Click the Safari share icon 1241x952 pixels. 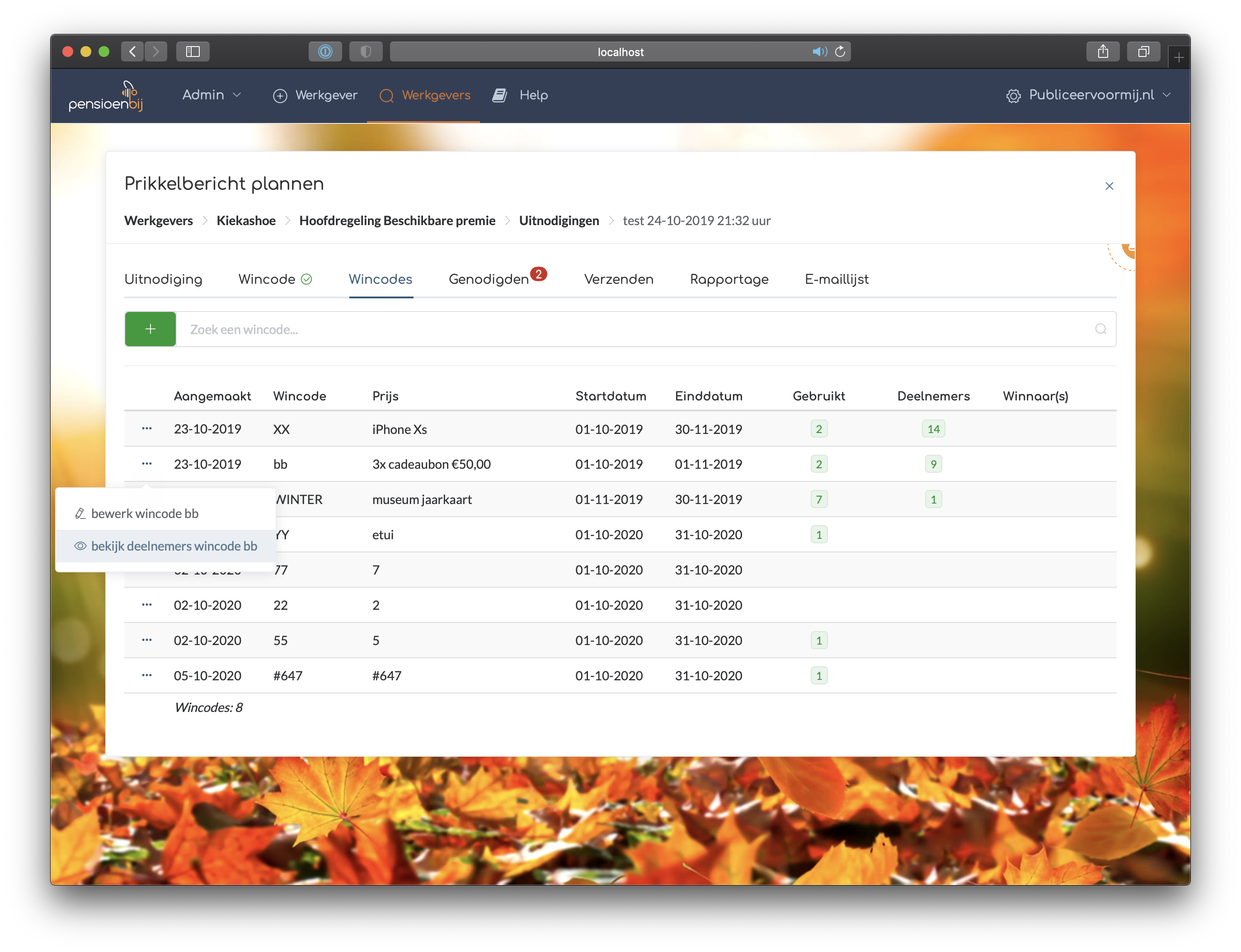[x=1102, y=52]
